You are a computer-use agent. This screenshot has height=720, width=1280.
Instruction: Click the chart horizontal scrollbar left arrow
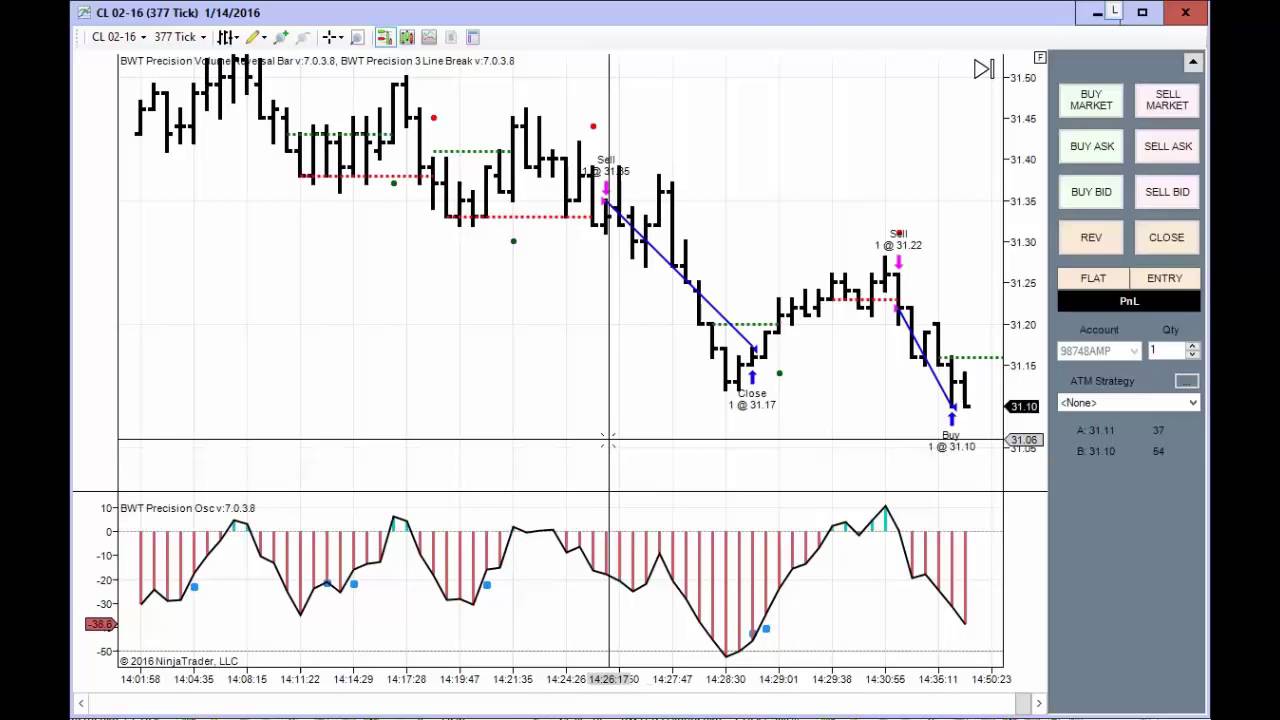point(81,704)
